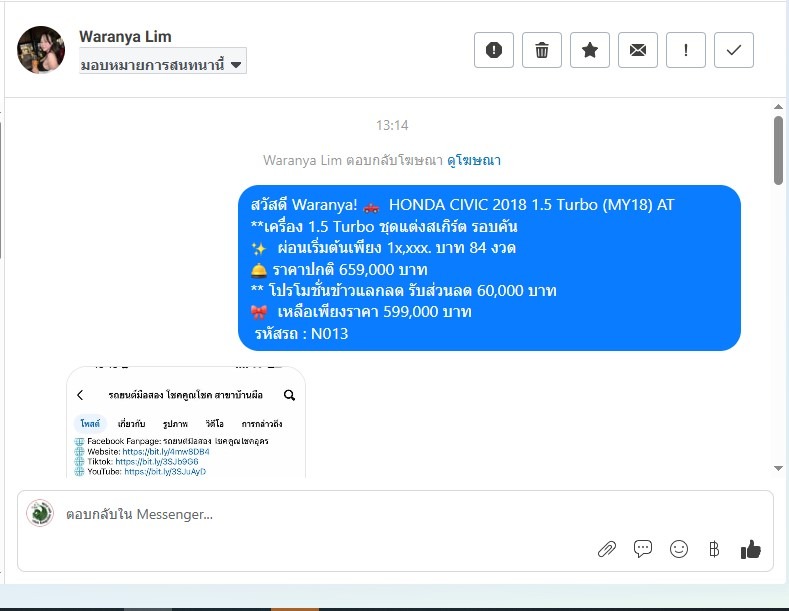Screen dimensions: 789x611
Task: Click the page avatar beside reply box
Action: pos(40,513)
